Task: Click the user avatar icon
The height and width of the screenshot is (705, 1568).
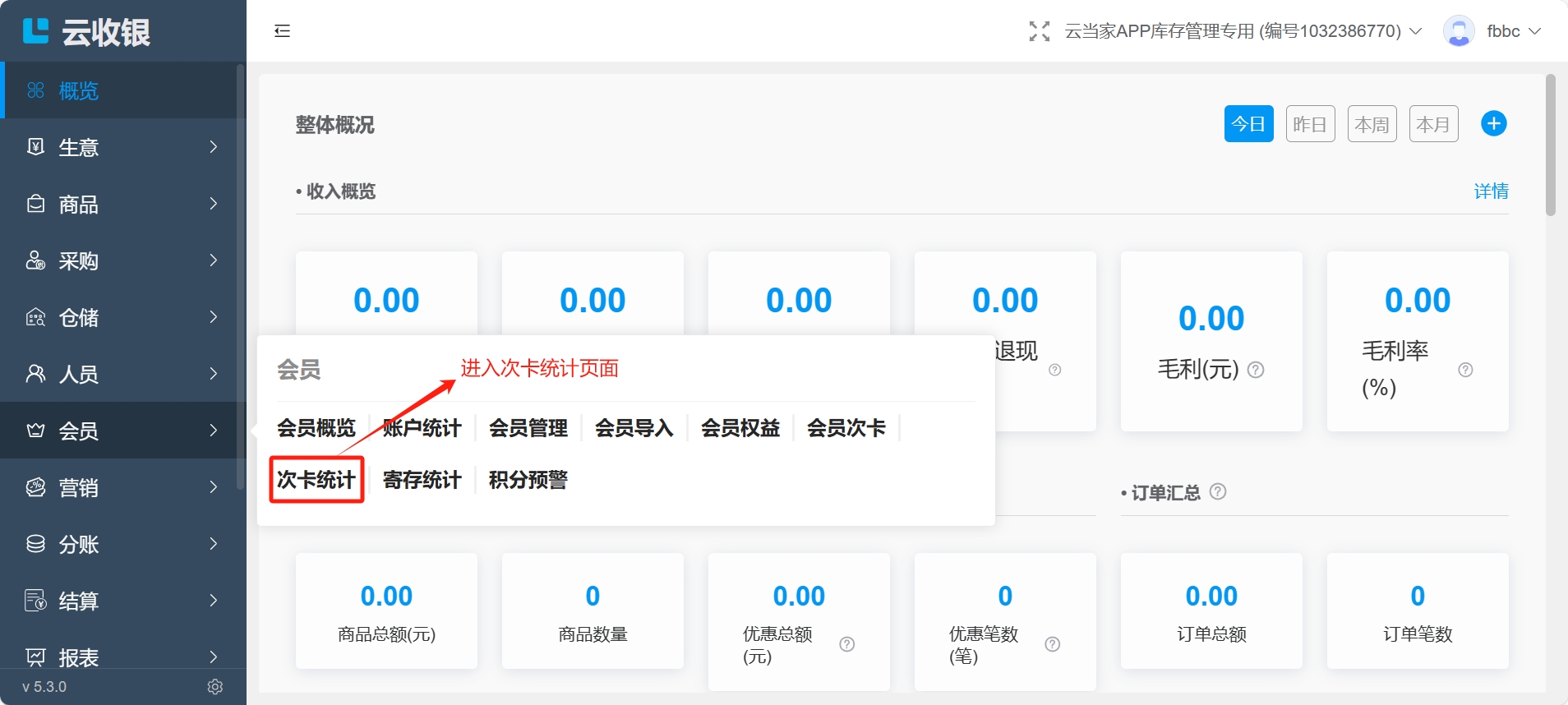Action: (1458, 31)
